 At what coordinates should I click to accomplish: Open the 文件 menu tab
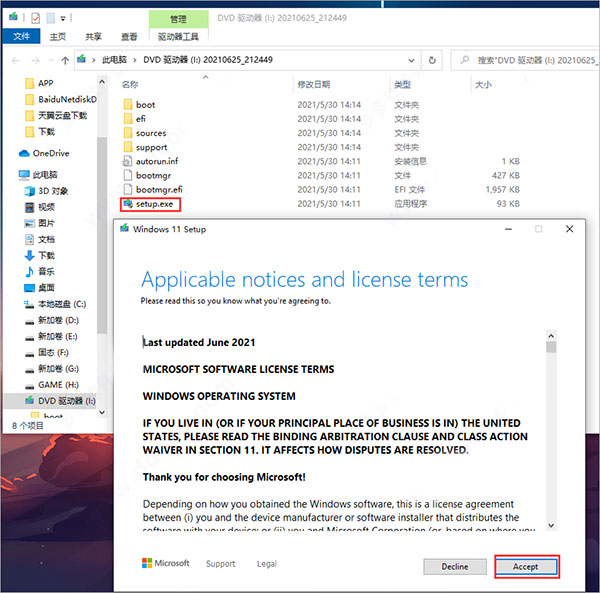tap(21, 36)
